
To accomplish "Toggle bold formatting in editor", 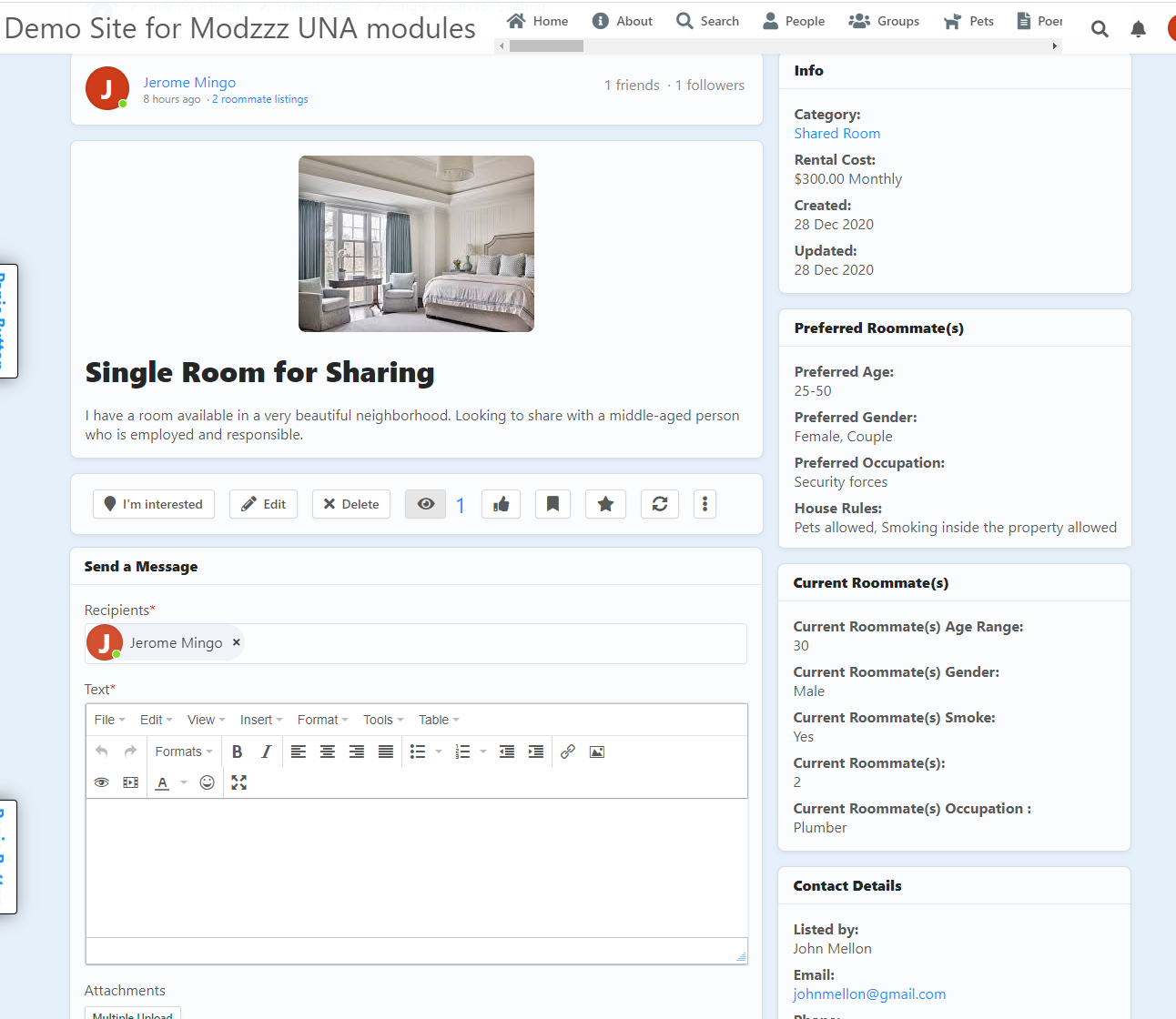I will [x=237, y=752].
